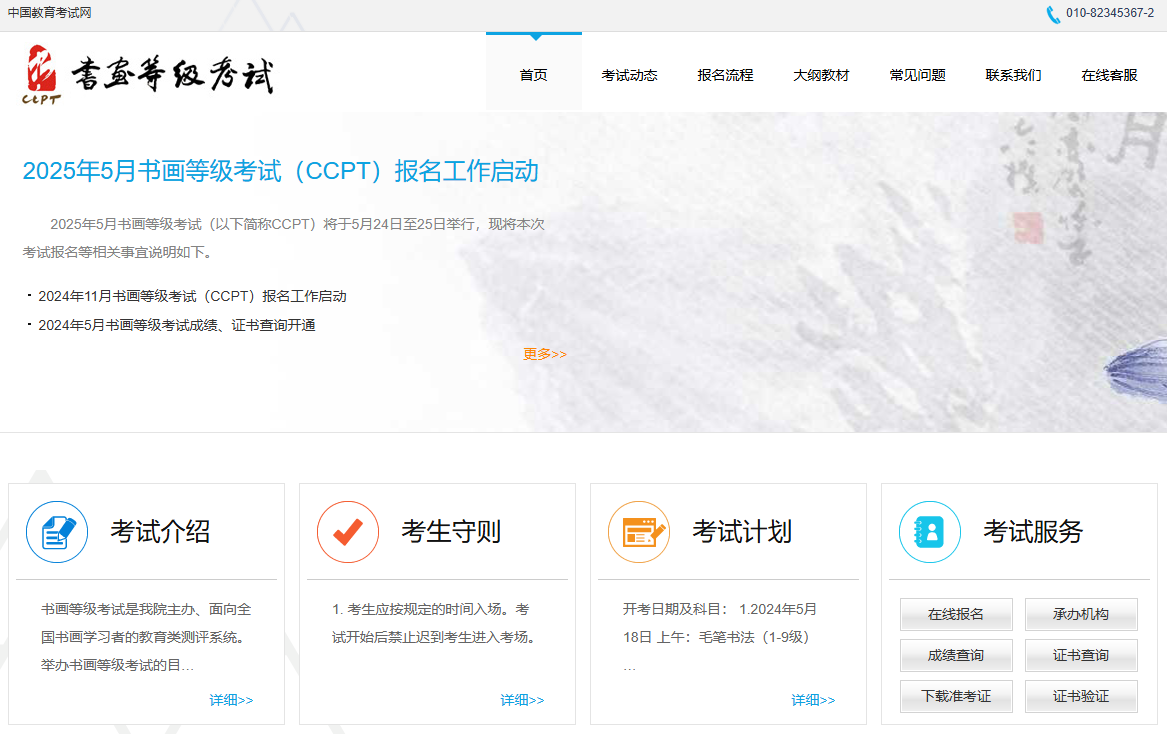
Task: Click the paragraph starting 2025年5月书画等级考试(以下简称CCPT)
Action: click(284, 238)
